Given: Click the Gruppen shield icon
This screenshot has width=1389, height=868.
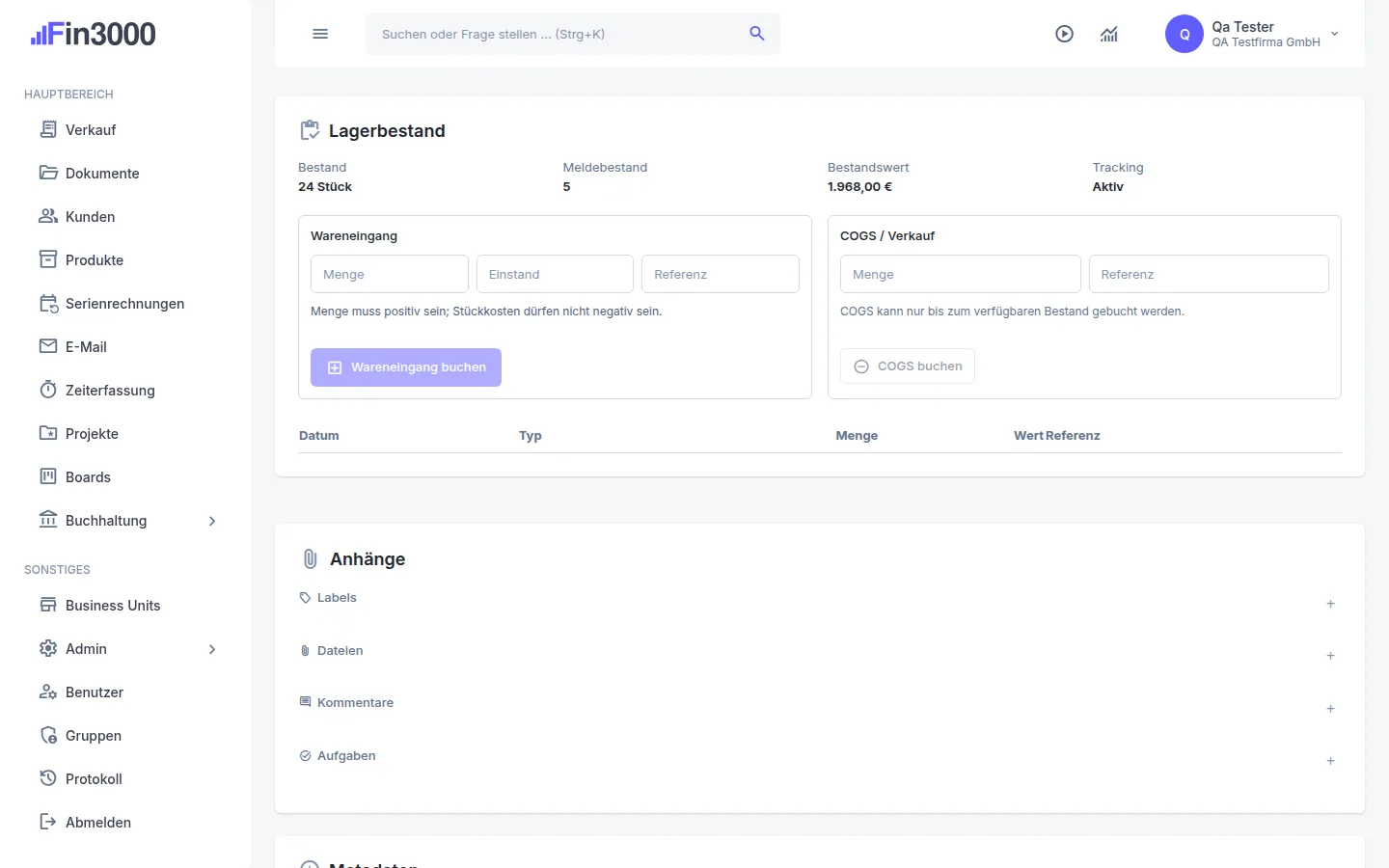Looking at the screenshot, I should click(x=48, y=735).
